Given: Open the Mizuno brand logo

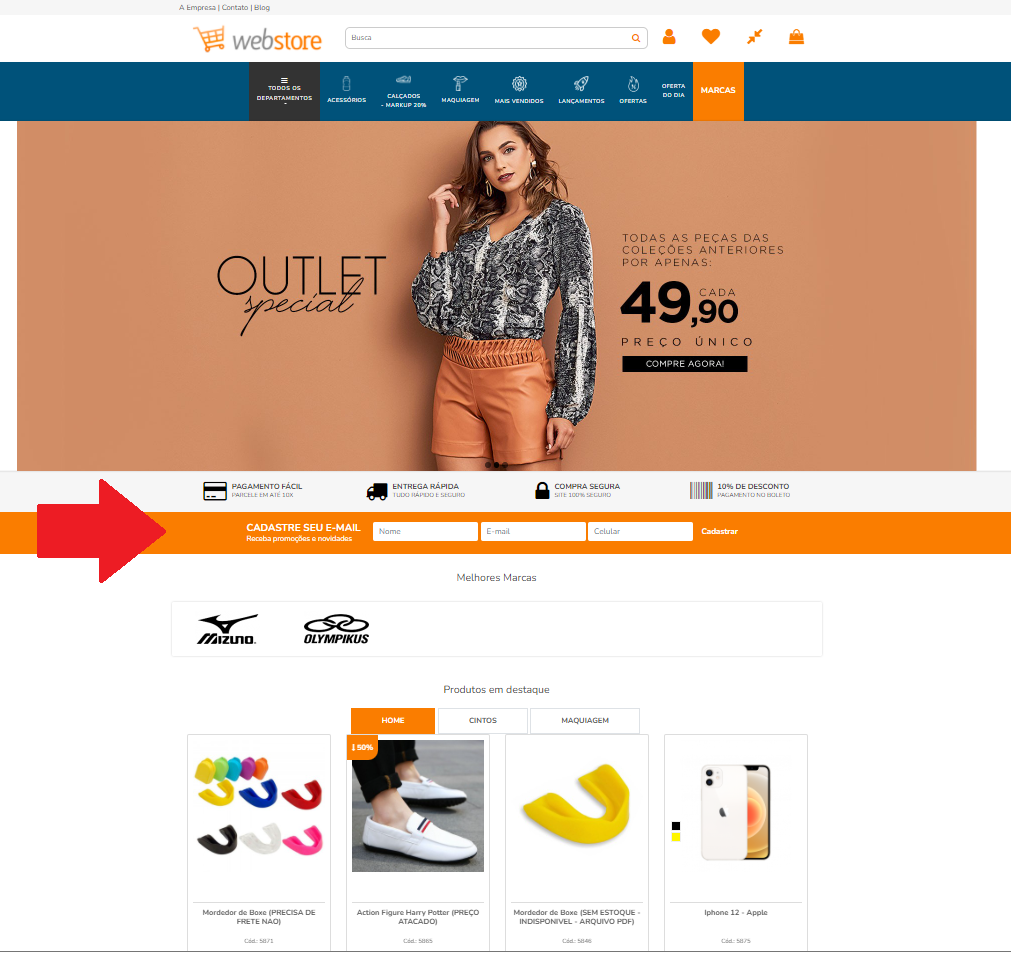Looking at the screenshot, I should 227,630.
